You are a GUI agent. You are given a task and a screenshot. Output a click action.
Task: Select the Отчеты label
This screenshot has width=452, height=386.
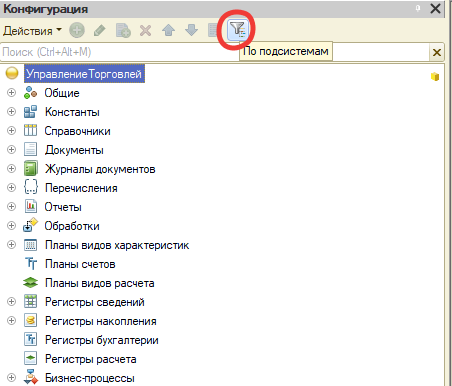pyautogui.click(x=63, y=207)
